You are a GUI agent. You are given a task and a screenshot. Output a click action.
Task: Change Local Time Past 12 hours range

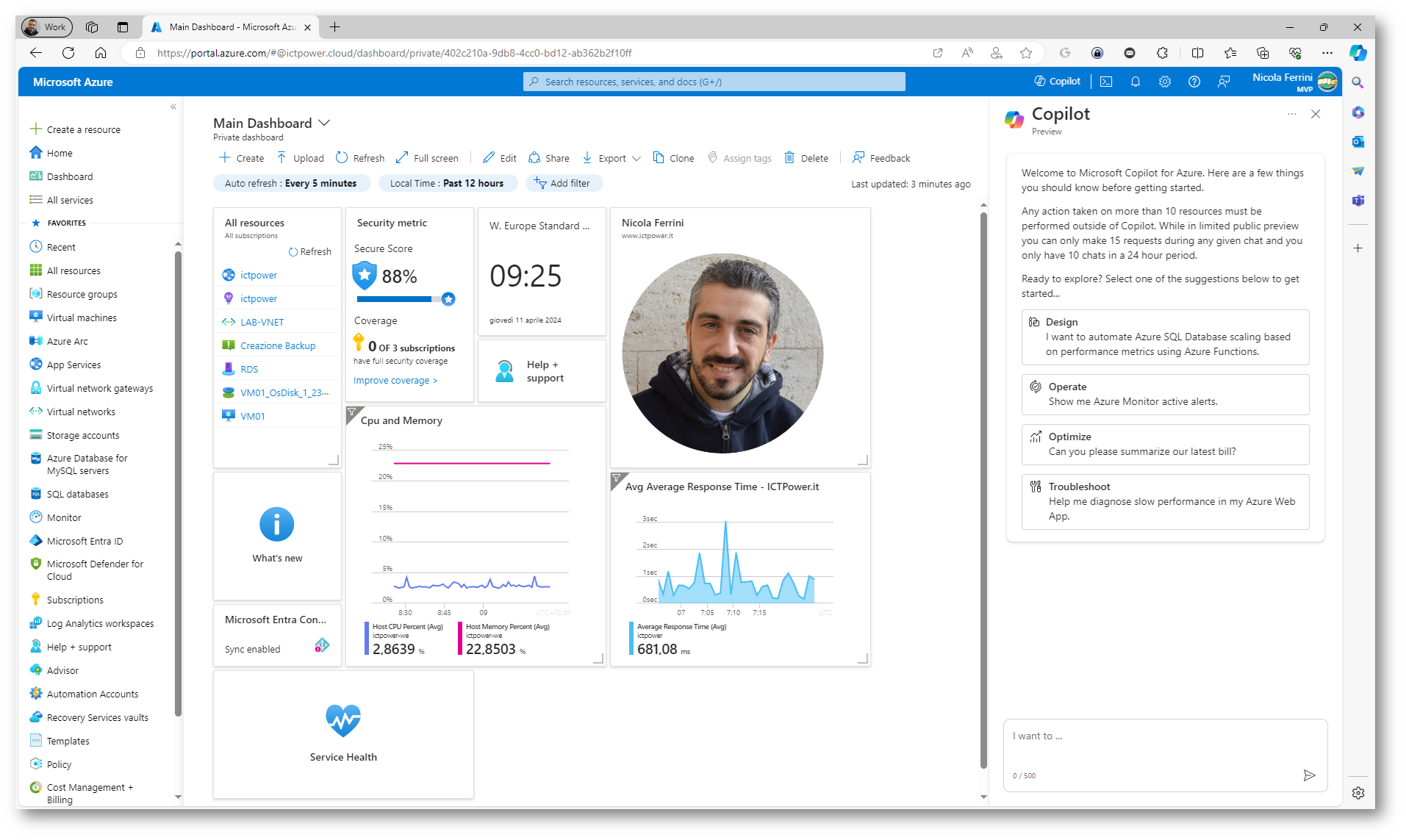448,183
